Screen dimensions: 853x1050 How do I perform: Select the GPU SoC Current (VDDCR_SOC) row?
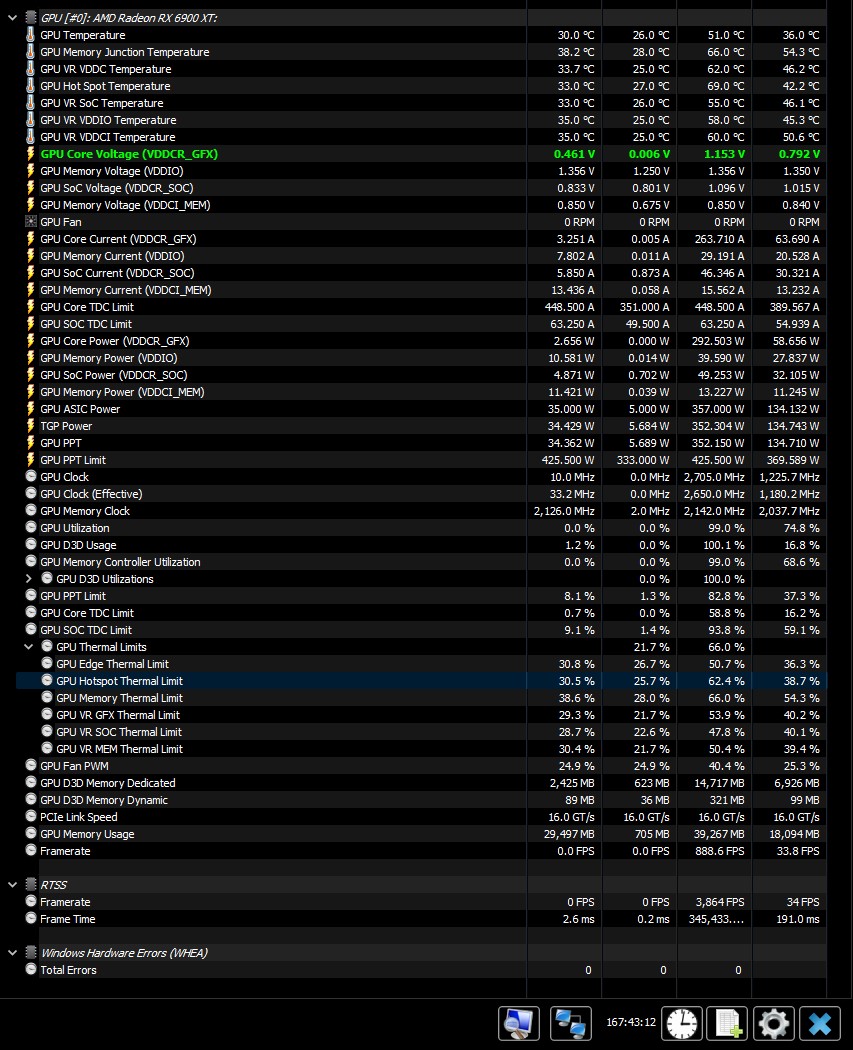click(x=422, y=273)
